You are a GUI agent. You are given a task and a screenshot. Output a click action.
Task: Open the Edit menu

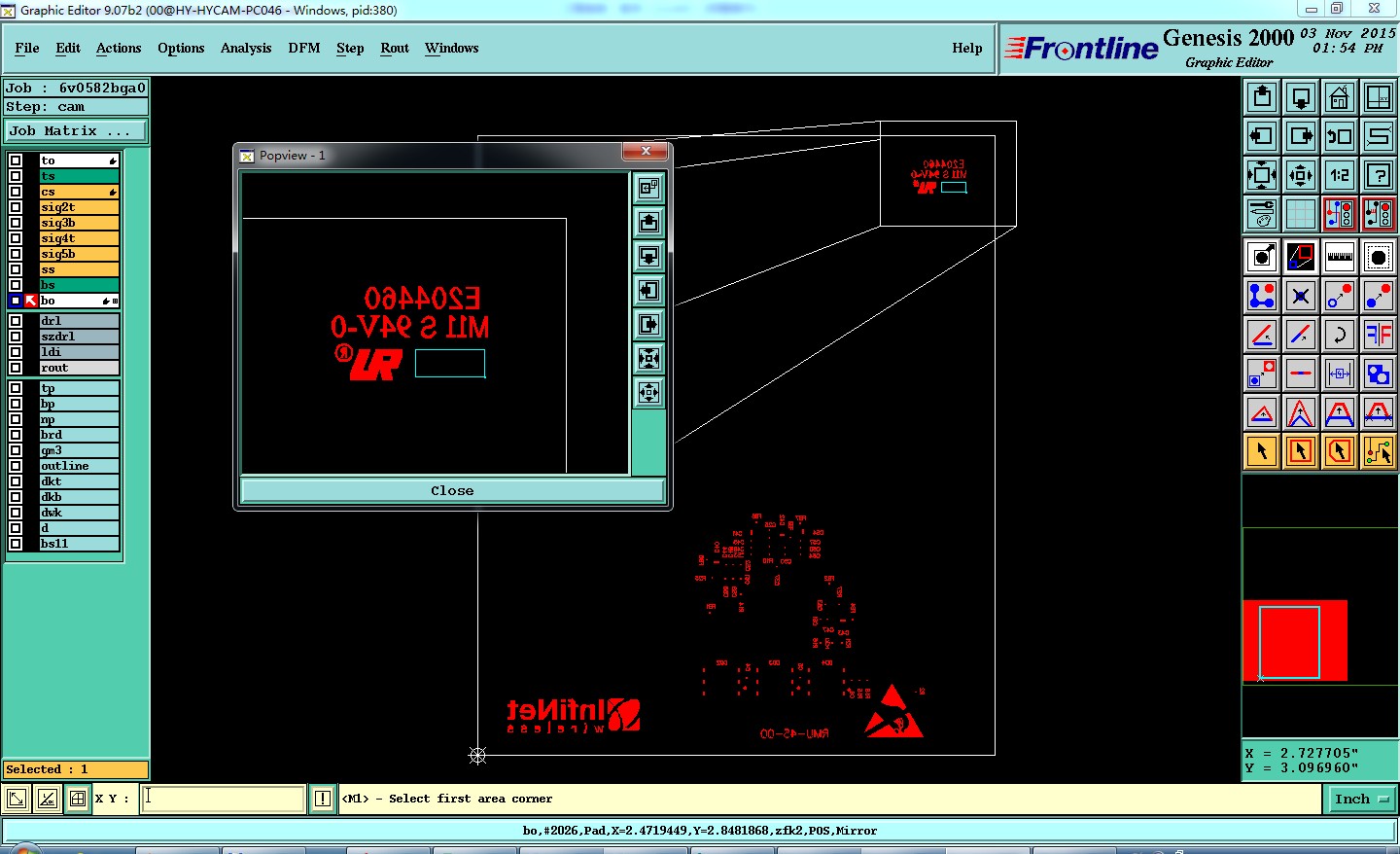point(68,48)
